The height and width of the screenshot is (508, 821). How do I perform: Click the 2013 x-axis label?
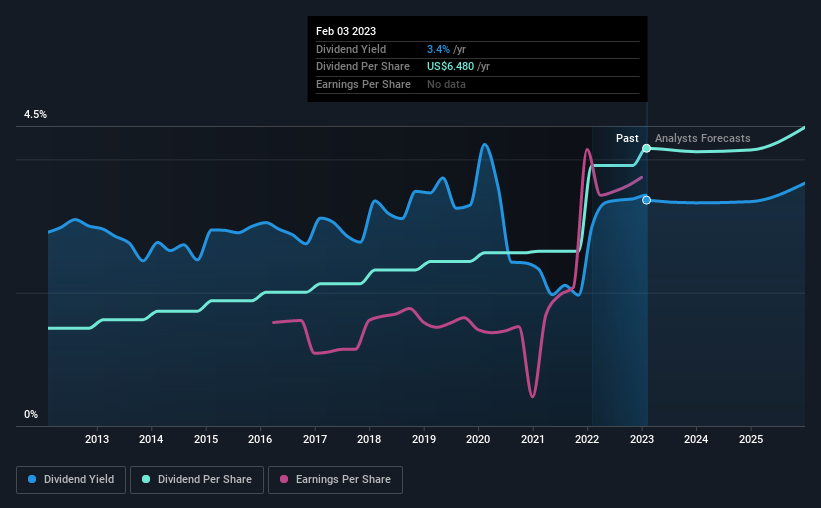coord(97,439)
